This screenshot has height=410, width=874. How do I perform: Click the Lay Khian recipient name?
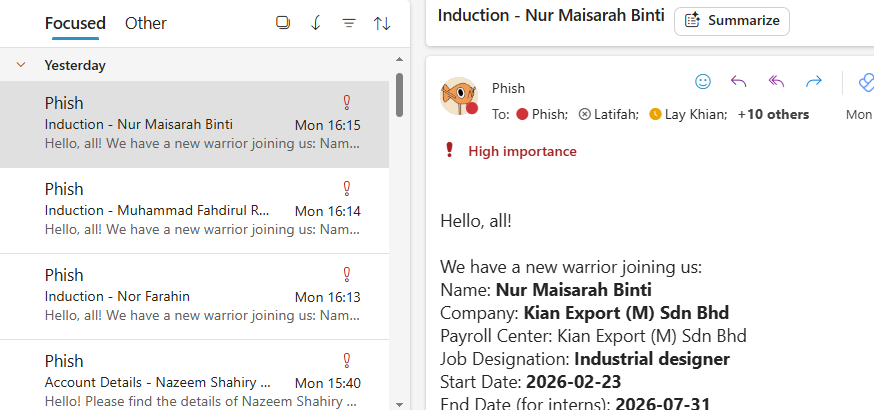tap(696, 114)
